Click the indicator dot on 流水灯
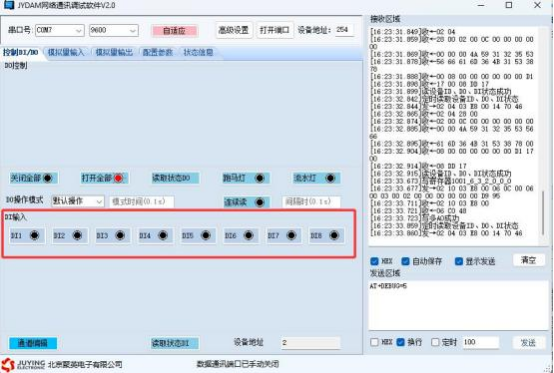This screenshot has height=373, width=554. [x=330, y=178]
